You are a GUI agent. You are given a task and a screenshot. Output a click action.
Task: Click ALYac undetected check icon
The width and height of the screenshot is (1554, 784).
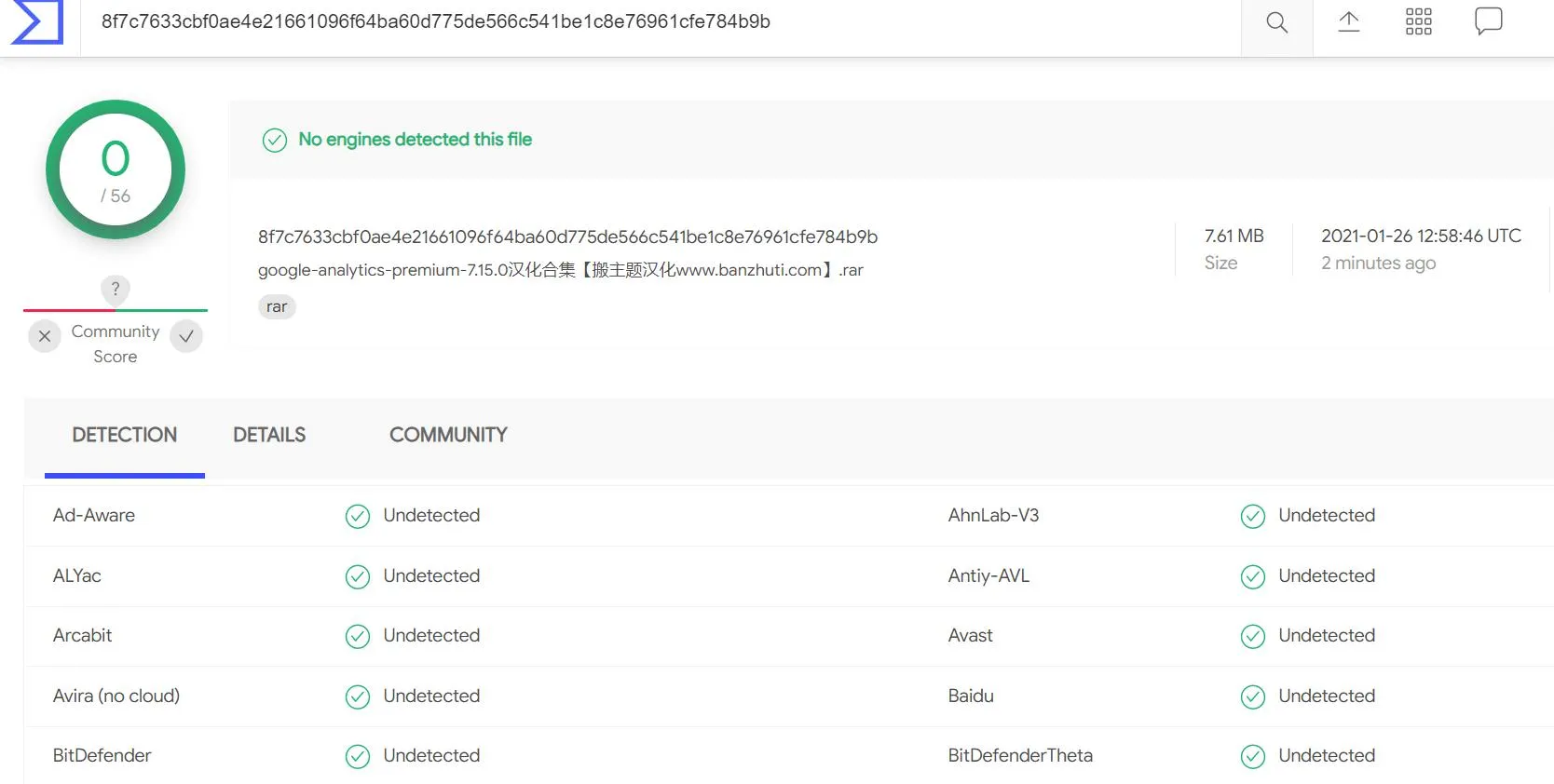tap(358, 576)
